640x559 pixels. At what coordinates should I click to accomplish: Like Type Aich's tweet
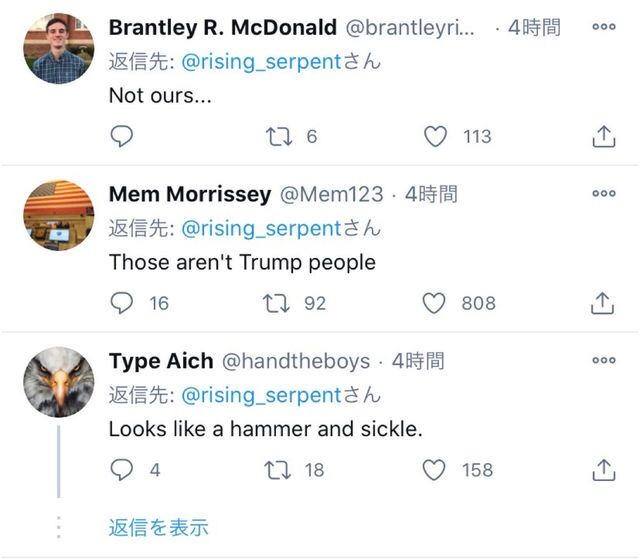click(x=435, y=468)
